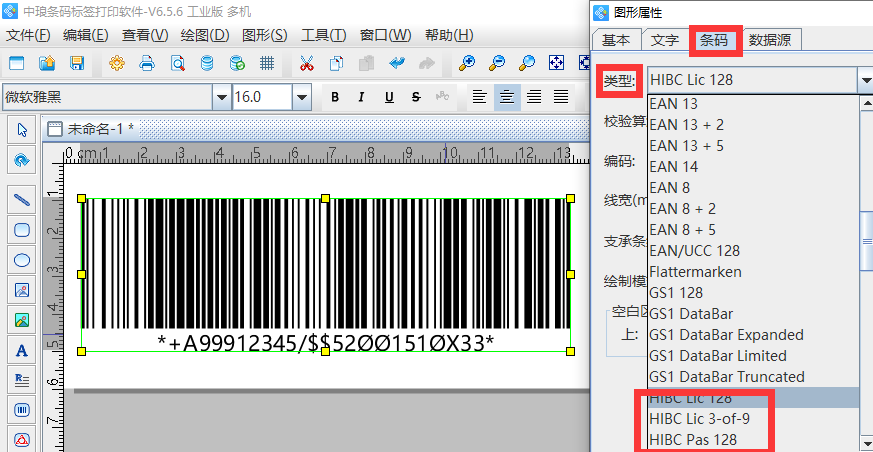The width and height of the screenshot is (873, 452).
Task: Toggle center text alignment
Action: click(x=507, y=97)
